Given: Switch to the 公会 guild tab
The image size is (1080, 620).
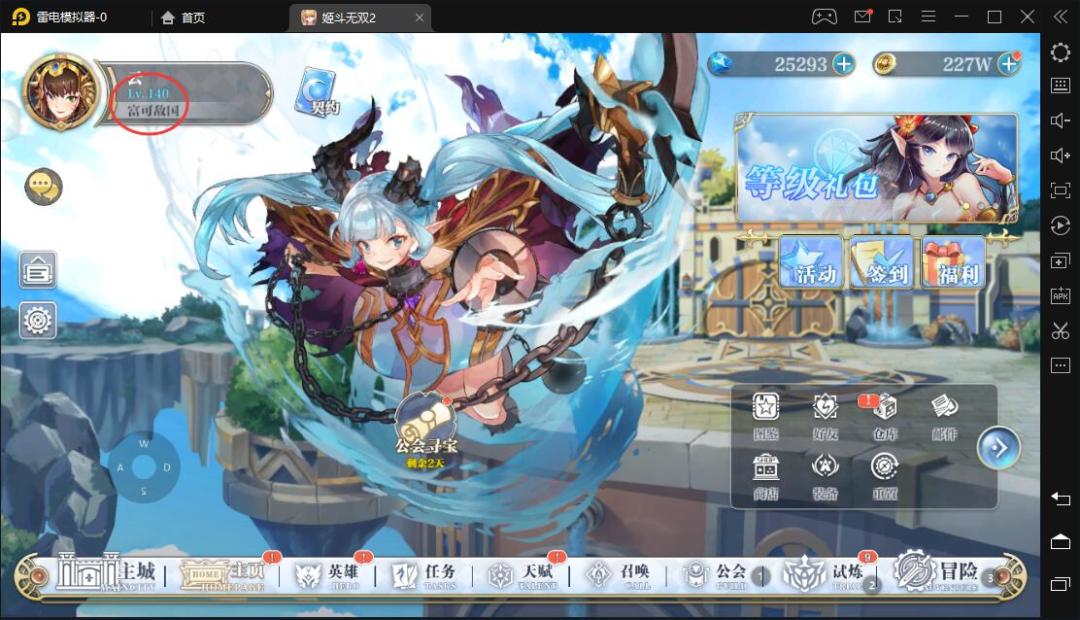Looking at the screenshot, I should point(714,575).
